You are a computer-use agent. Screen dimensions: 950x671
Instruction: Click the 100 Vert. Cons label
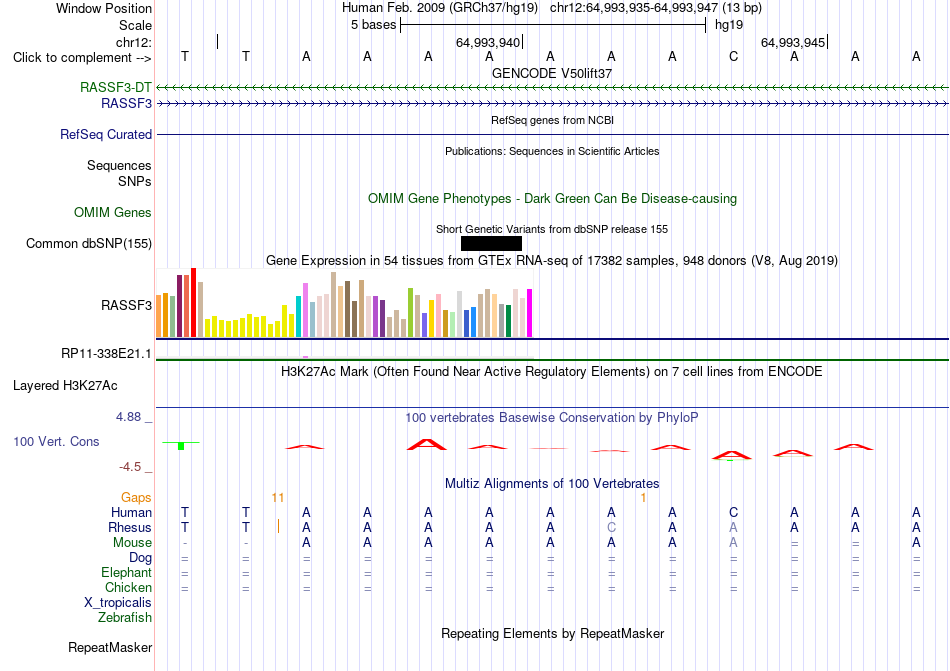(56, 441)
